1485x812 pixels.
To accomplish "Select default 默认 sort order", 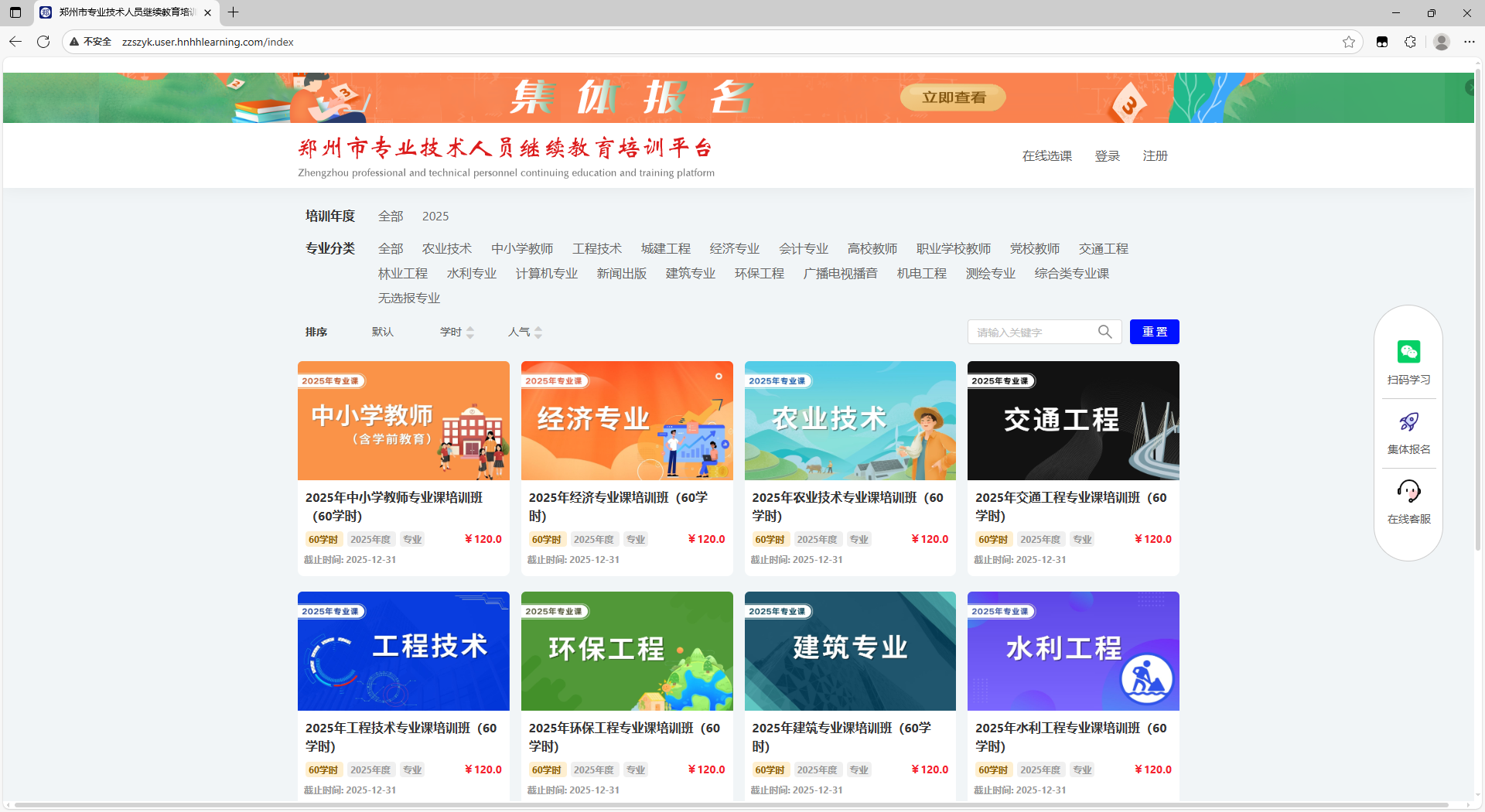I will click(382, 332).
